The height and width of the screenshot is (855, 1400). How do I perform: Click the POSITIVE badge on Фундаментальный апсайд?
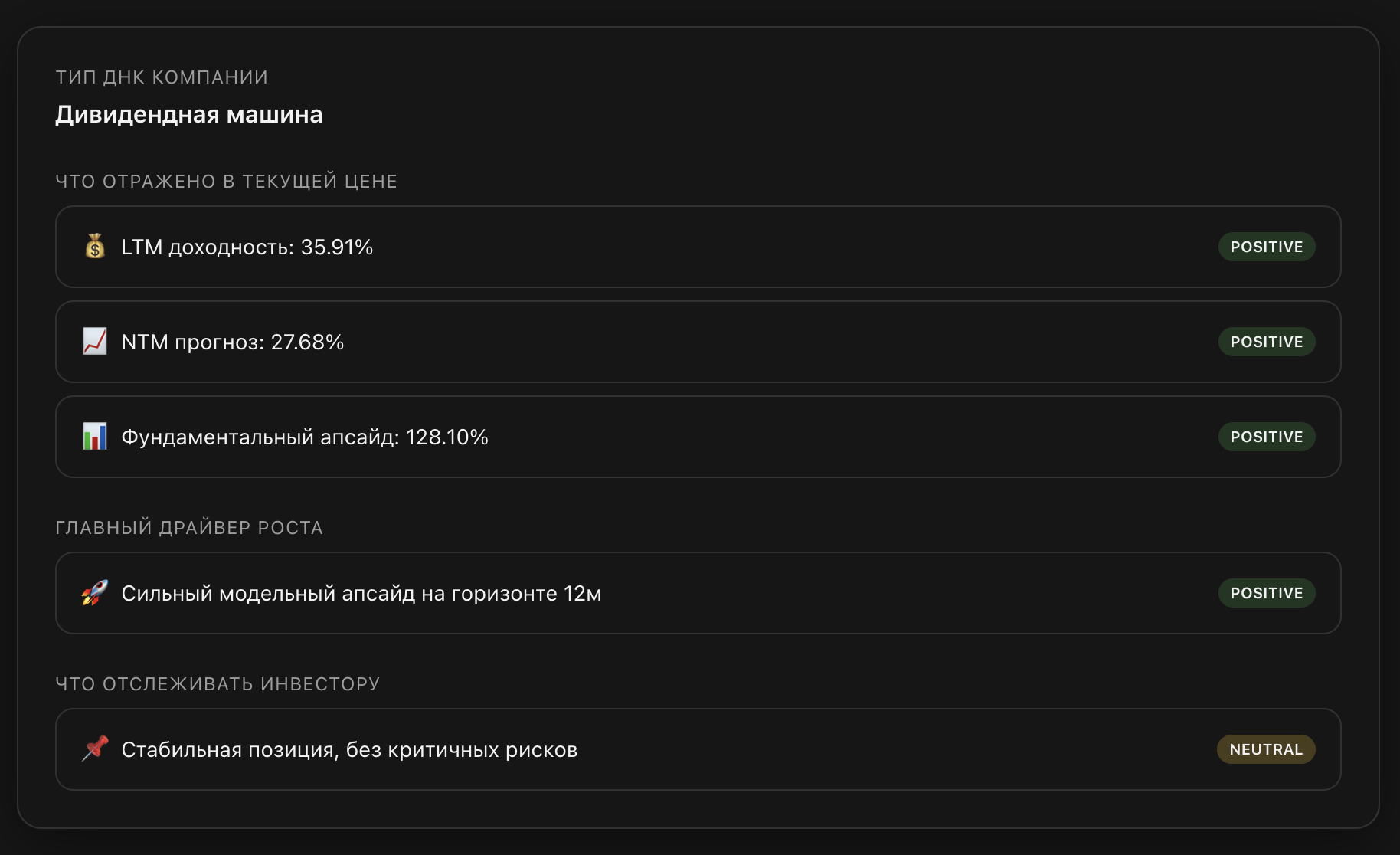[1266, 437]
